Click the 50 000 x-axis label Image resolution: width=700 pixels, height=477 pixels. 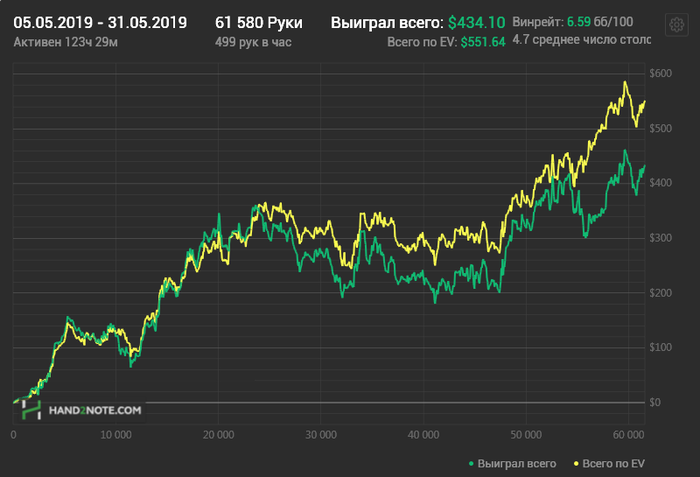coord(526,435)
